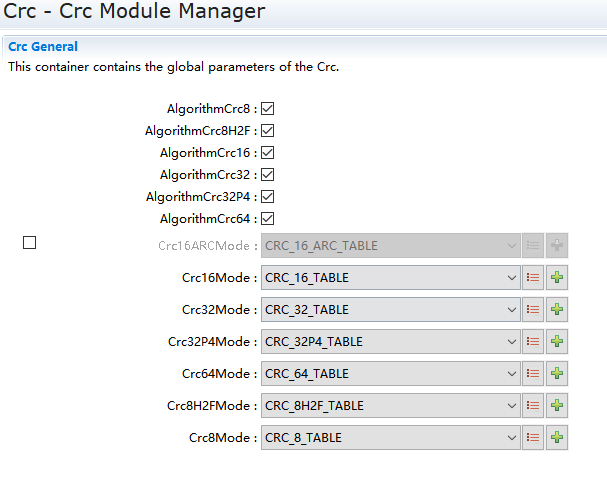Toggle the AlgorithmCrc16 checkbox
Image resolution: width=607 pixels, height=502 pixels.
pyautogui.click(x=268, y=153)
